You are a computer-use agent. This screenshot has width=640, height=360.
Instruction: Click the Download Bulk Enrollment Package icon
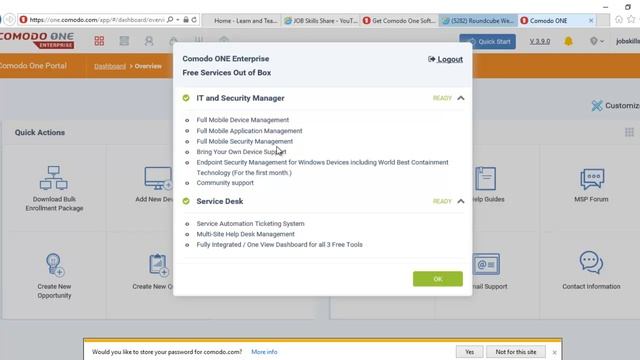pyautogui.click(x=54, y=178)
